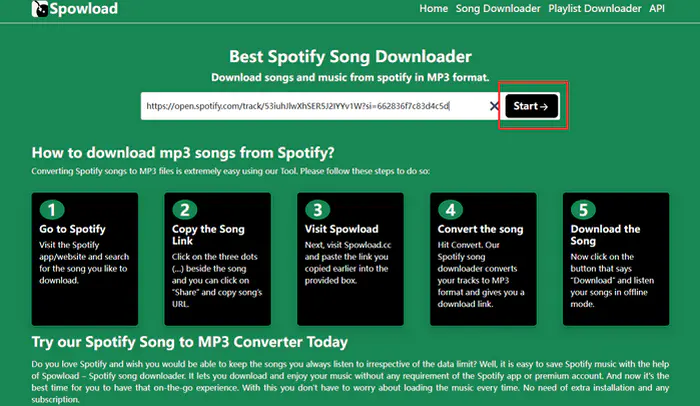This screenshot has width=700, height=406.
Task: Click the "Best Spotify Song Downloader" heading
Action: pyautogui.click(x=349, y=56)
